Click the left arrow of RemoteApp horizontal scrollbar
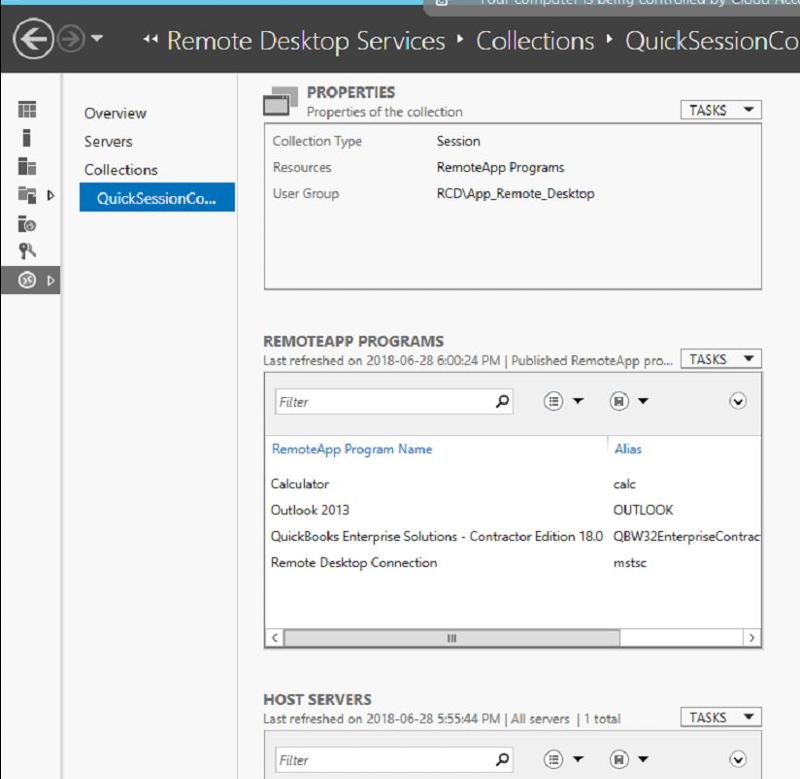 [x=275, y=638]
